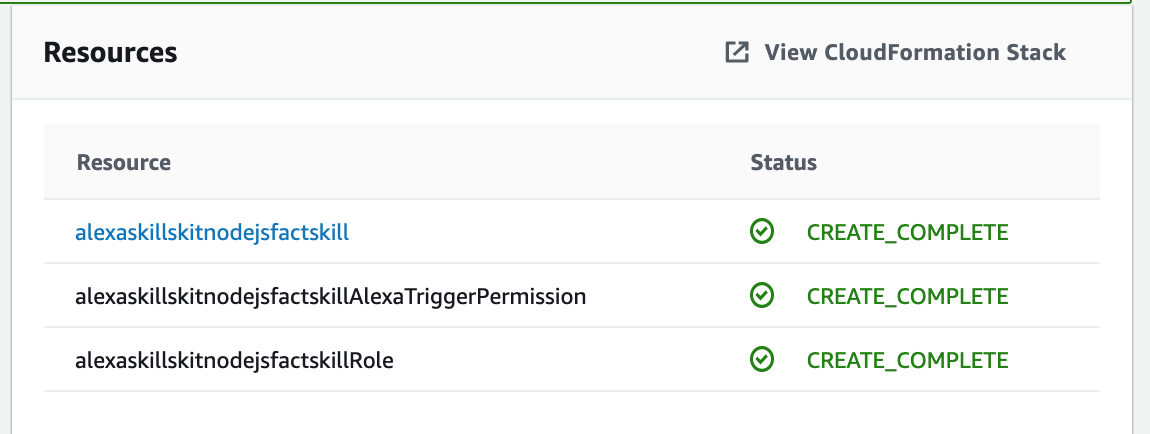
Task: Click the Resources panel heading
Action: 111,52
